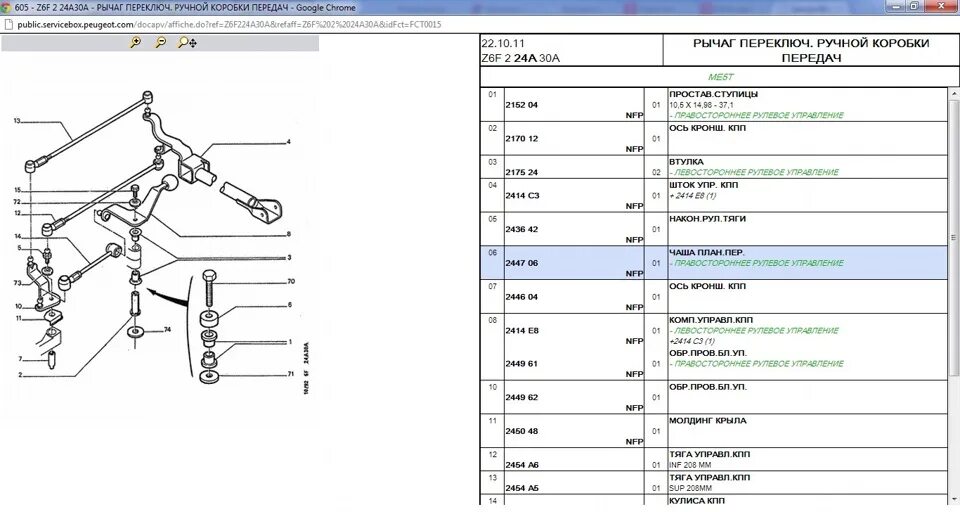Click callout number 73 in the diagram
This screenshot has height=512, width=960.
point(18,283)
